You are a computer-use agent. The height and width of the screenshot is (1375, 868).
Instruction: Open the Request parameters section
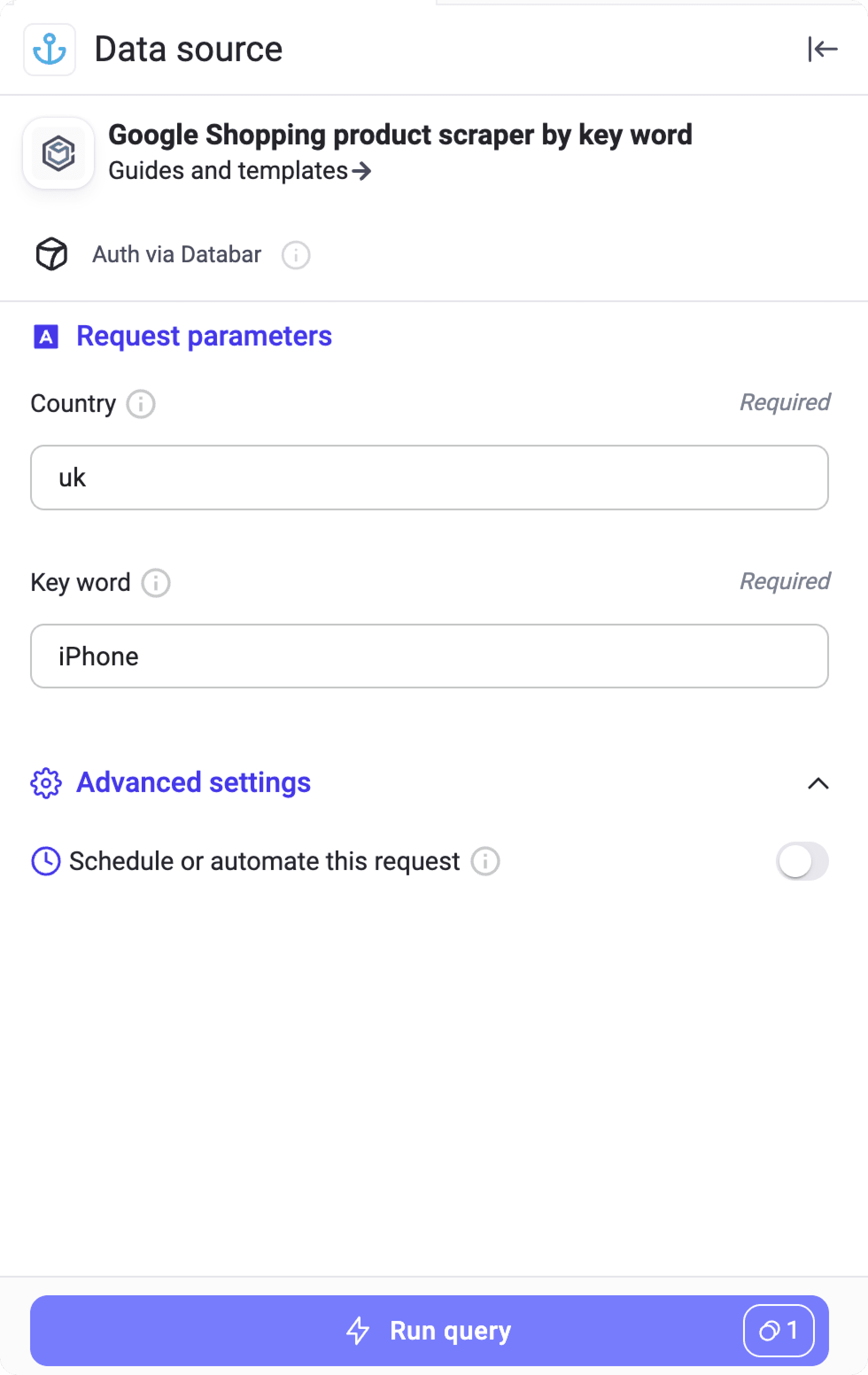point(204,336)
